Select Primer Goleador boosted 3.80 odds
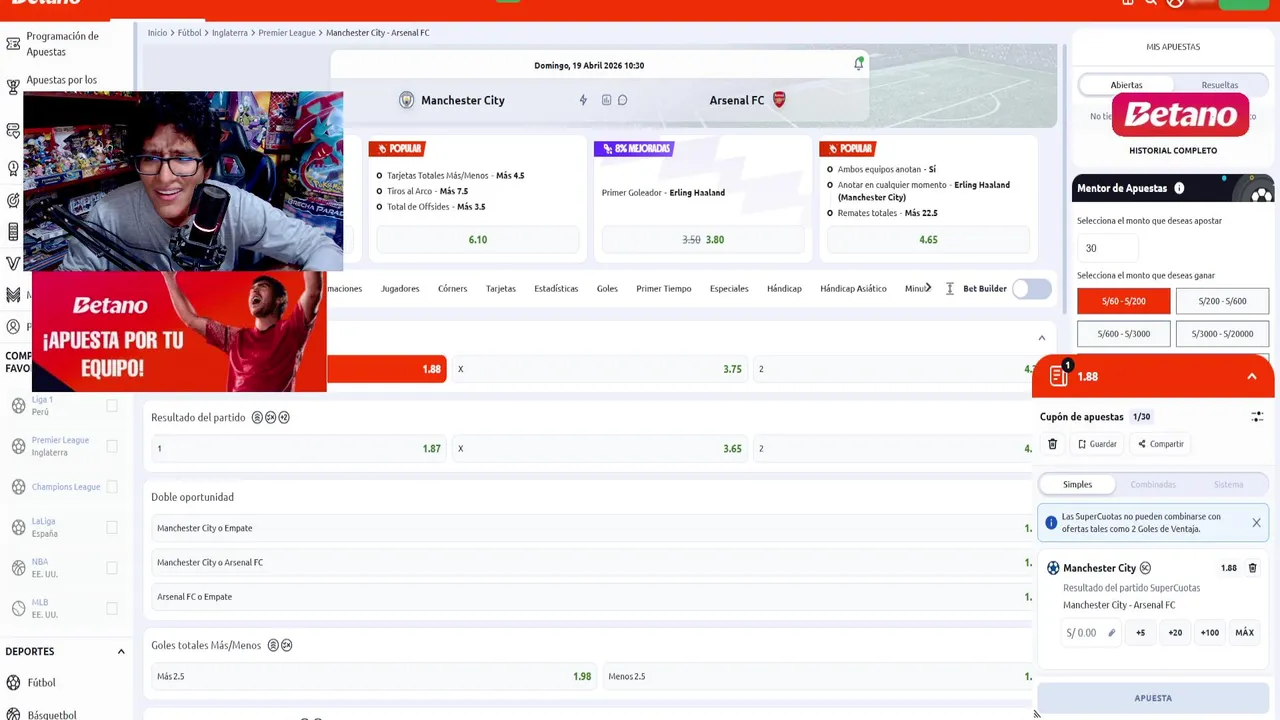Viewport: 1280px width, 720px height. (703, 240)
